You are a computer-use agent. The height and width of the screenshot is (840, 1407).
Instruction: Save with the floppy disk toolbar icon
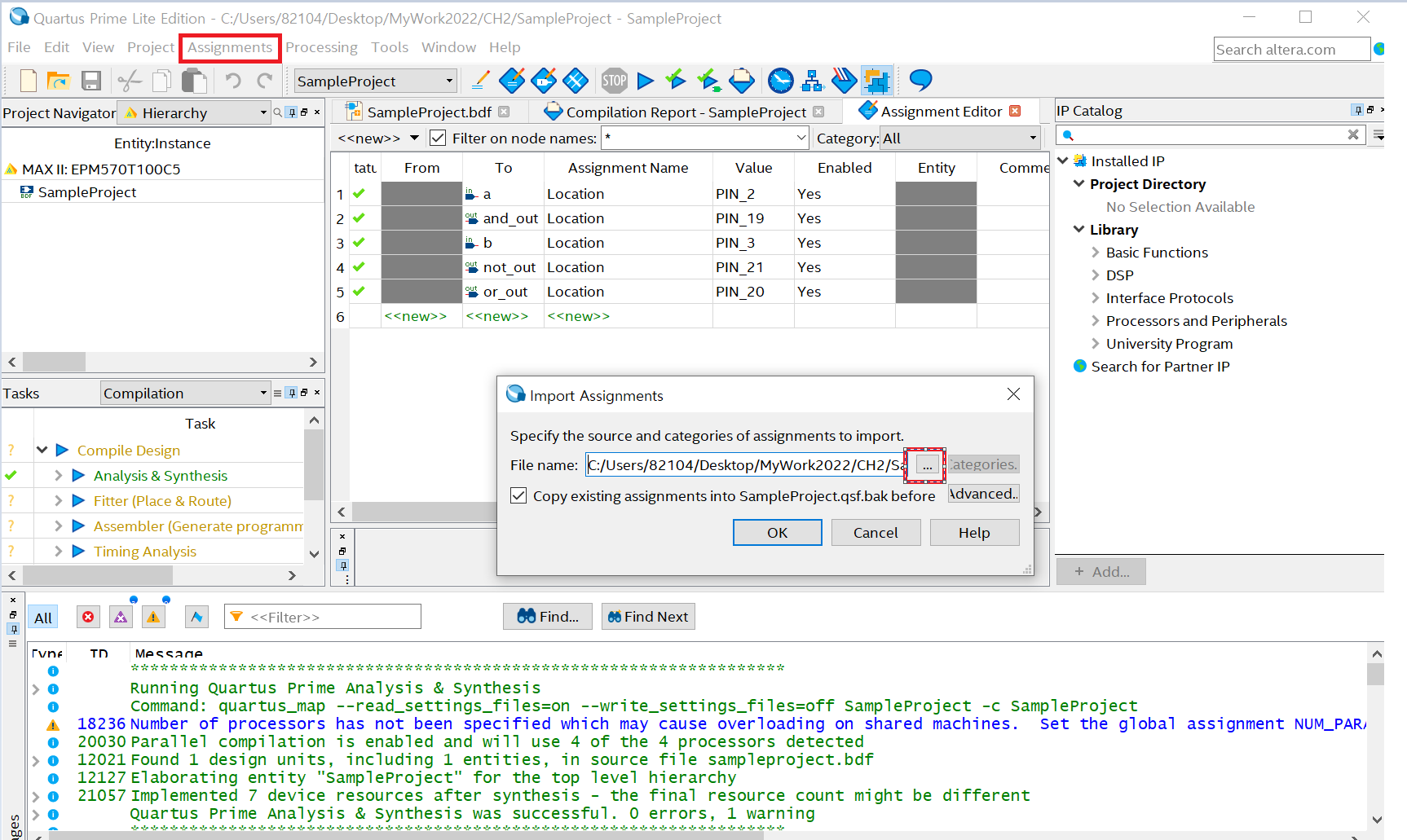click(x=91, y=81)
